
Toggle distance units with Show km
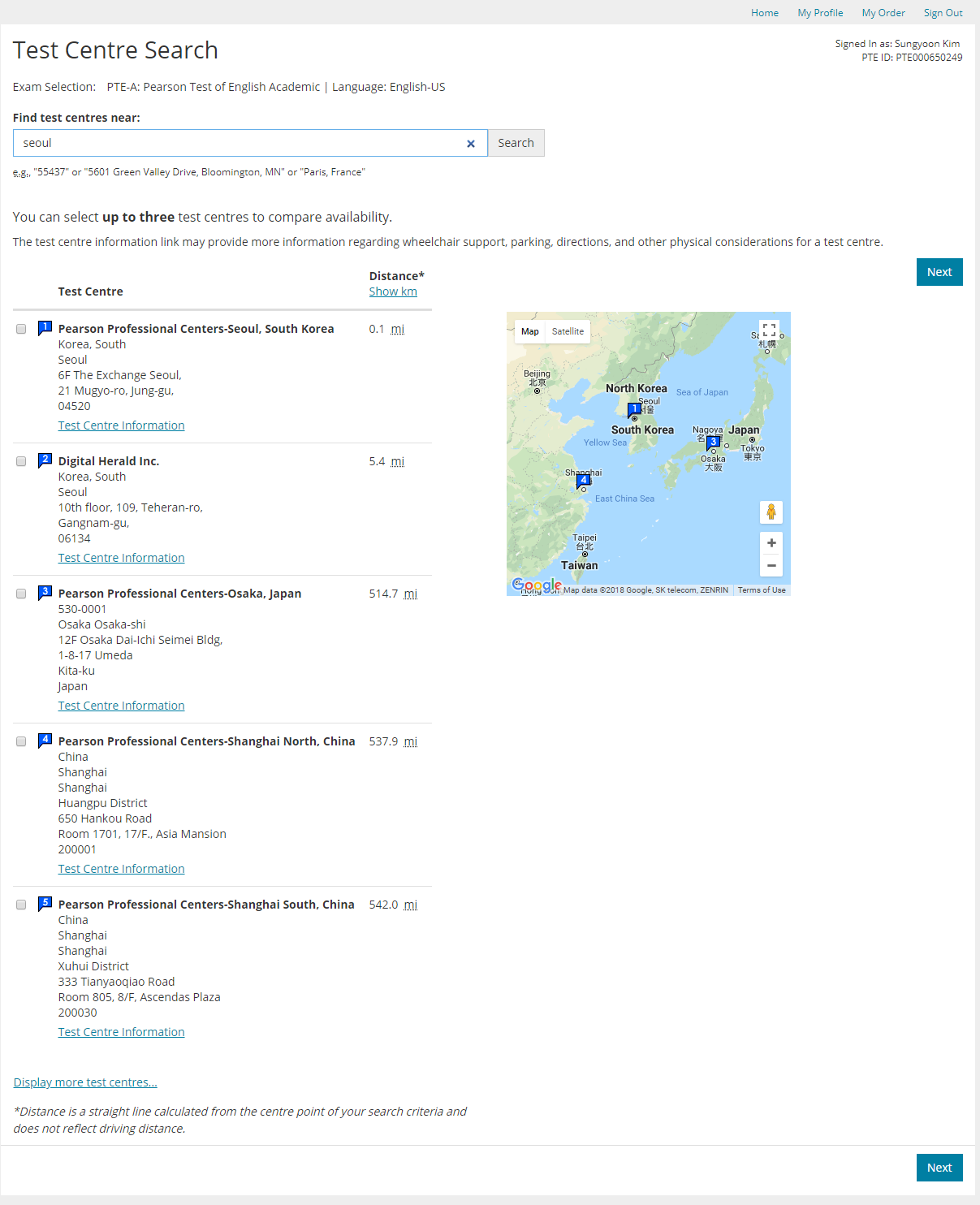coord(393,292)
